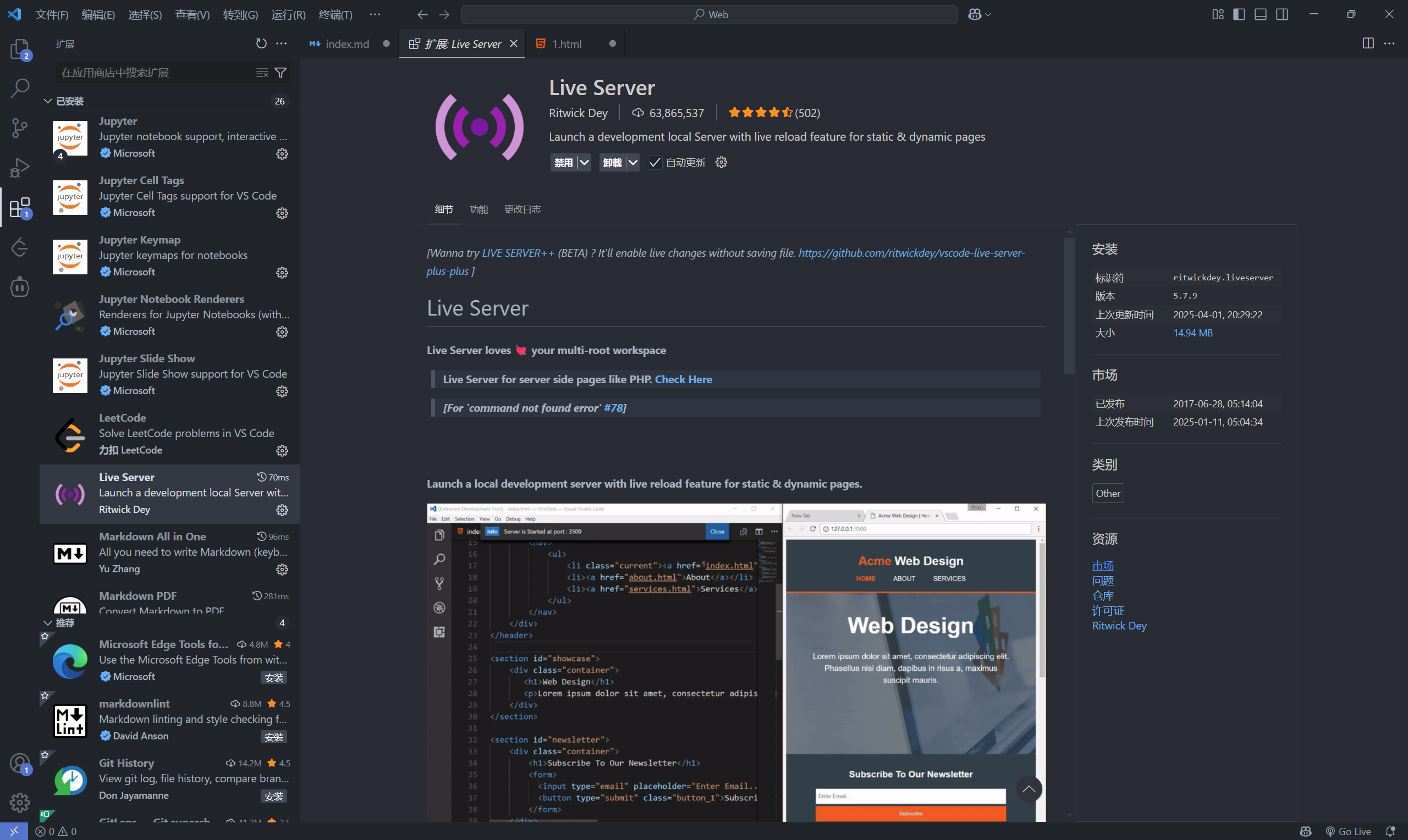Open the 许可证 resource link

pyautogui.click(x=1108, y=611)
